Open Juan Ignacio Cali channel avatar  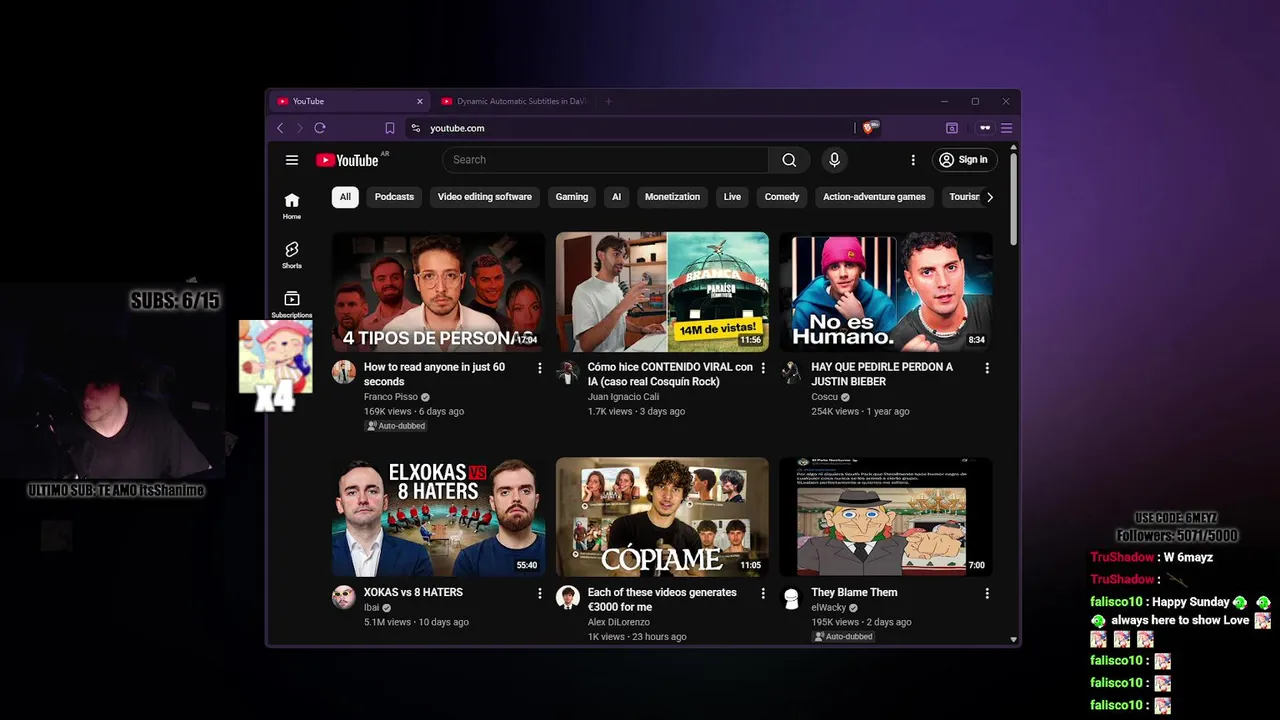(x=568, y=372)
